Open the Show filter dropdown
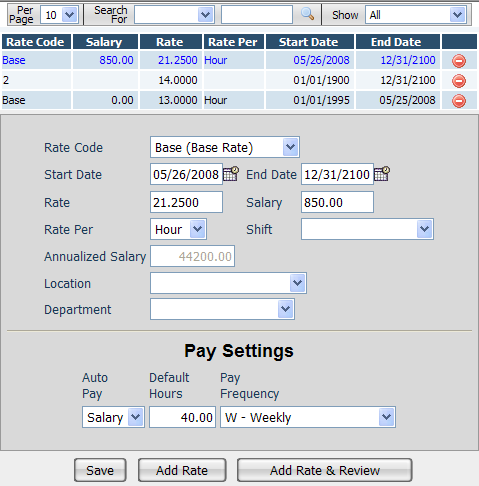This screenshot has height=486, width=479. tap(416, 15)
